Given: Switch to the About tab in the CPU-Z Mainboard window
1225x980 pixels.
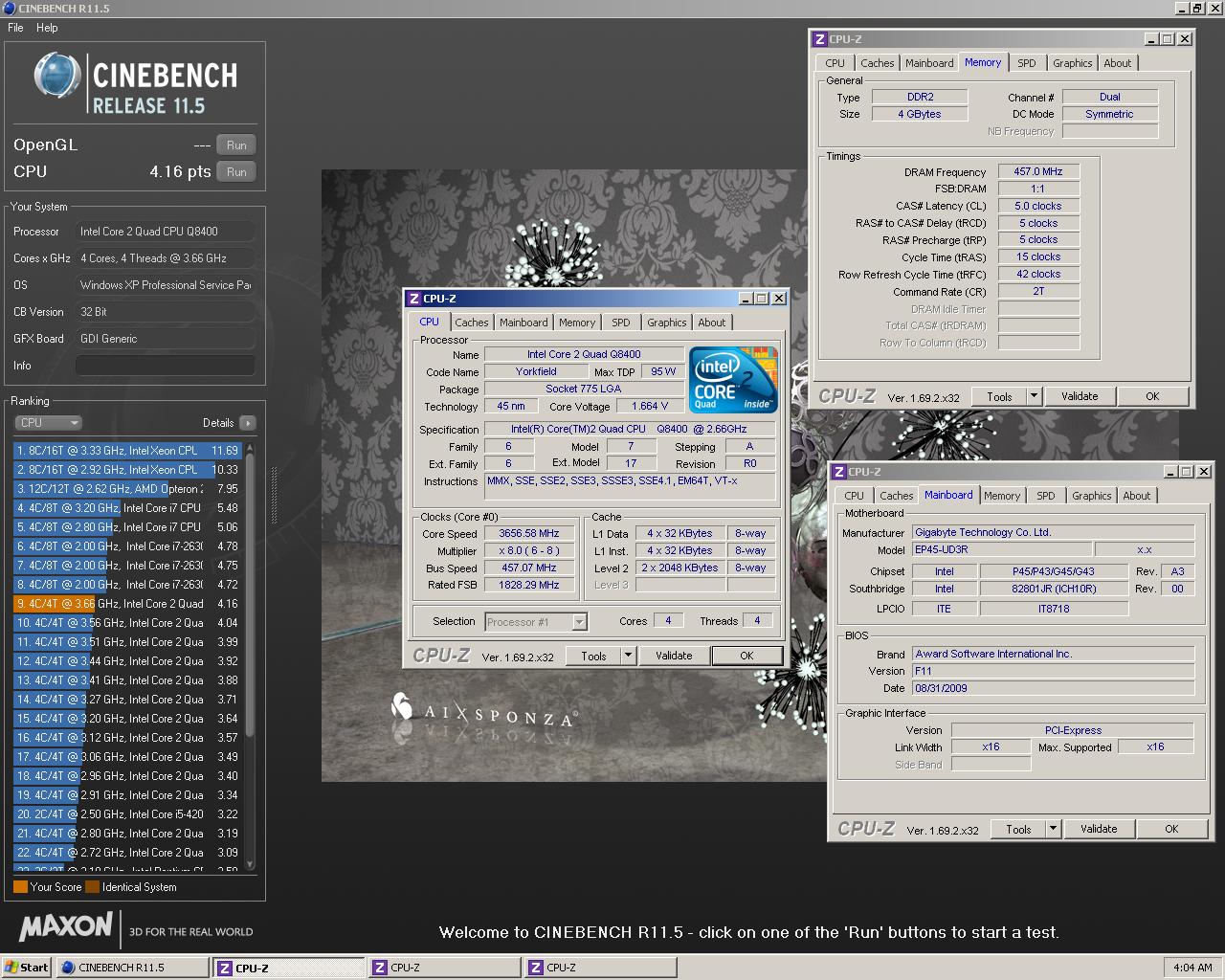Looking at the screenshot, I should coord(1137,496).
